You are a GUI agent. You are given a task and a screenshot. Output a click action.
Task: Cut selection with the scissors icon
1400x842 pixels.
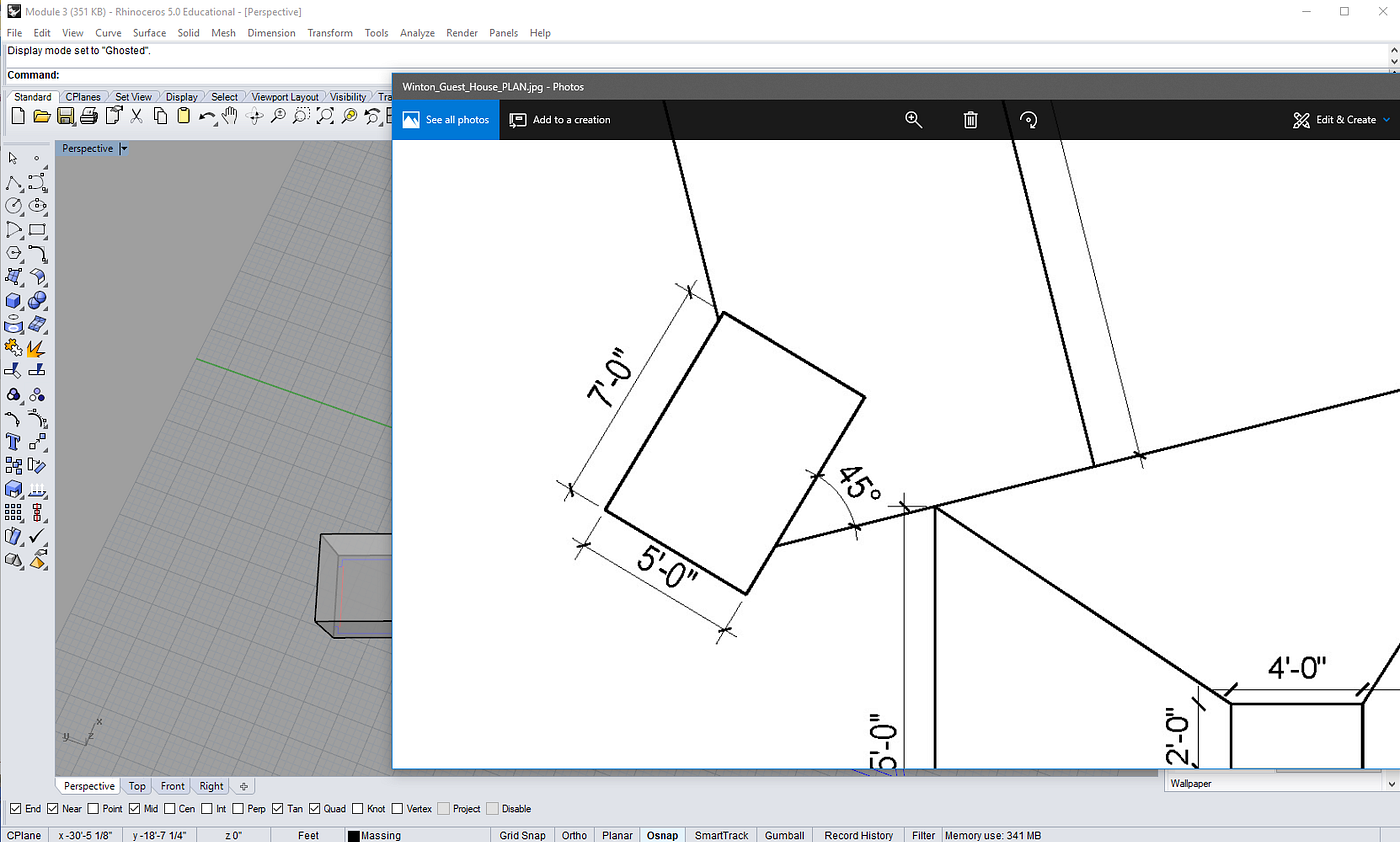click(137, 116)
